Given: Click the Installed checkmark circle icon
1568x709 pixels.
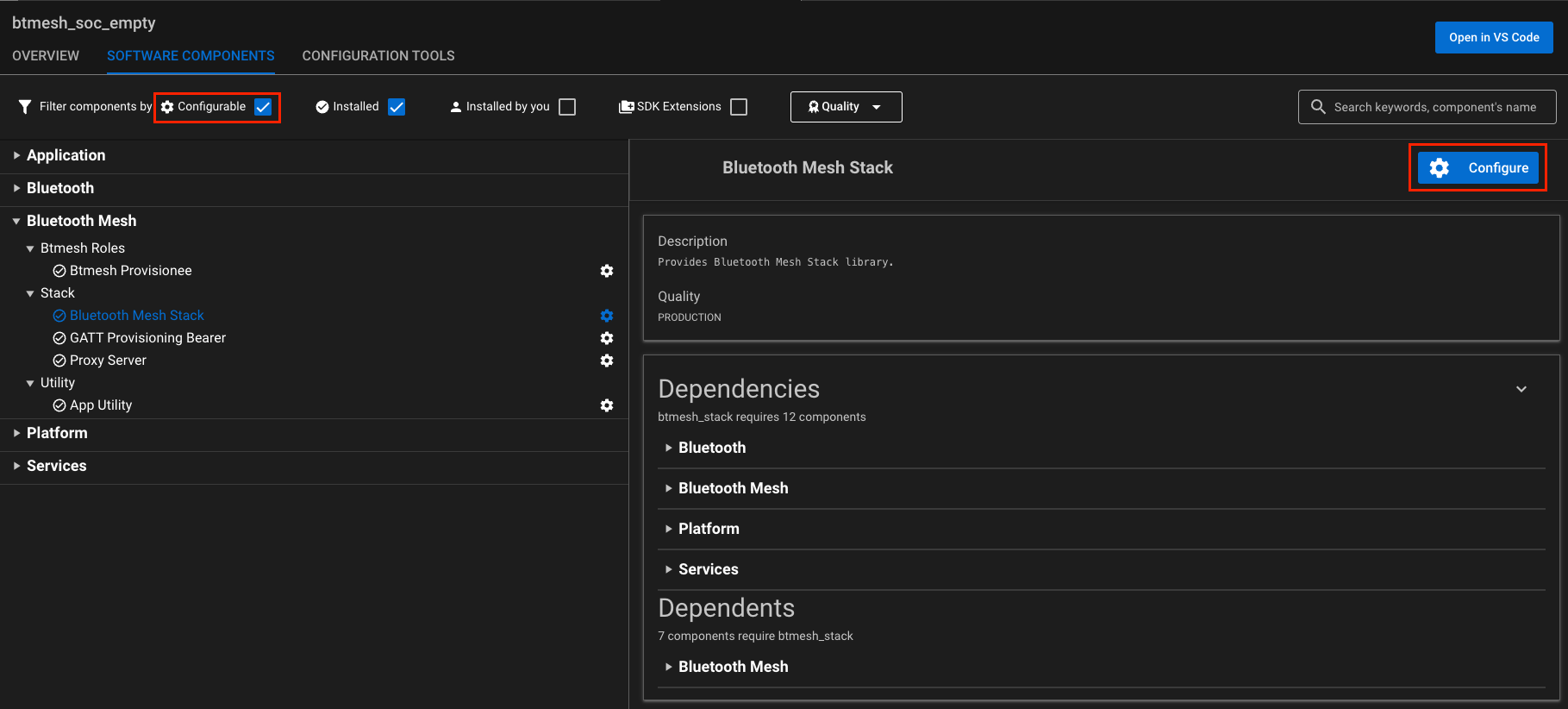Looking at the screenshot, I should pos(322,107).
